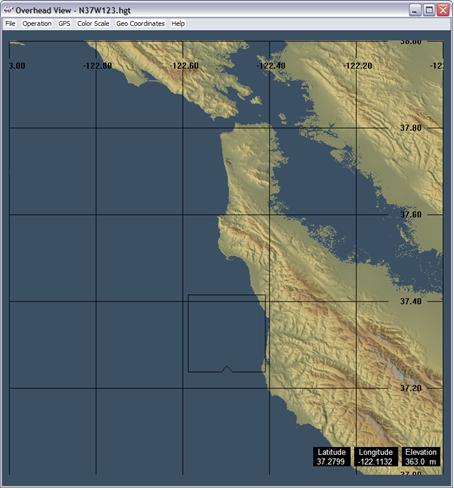Open the Color Scale menu

click(93, 24)
